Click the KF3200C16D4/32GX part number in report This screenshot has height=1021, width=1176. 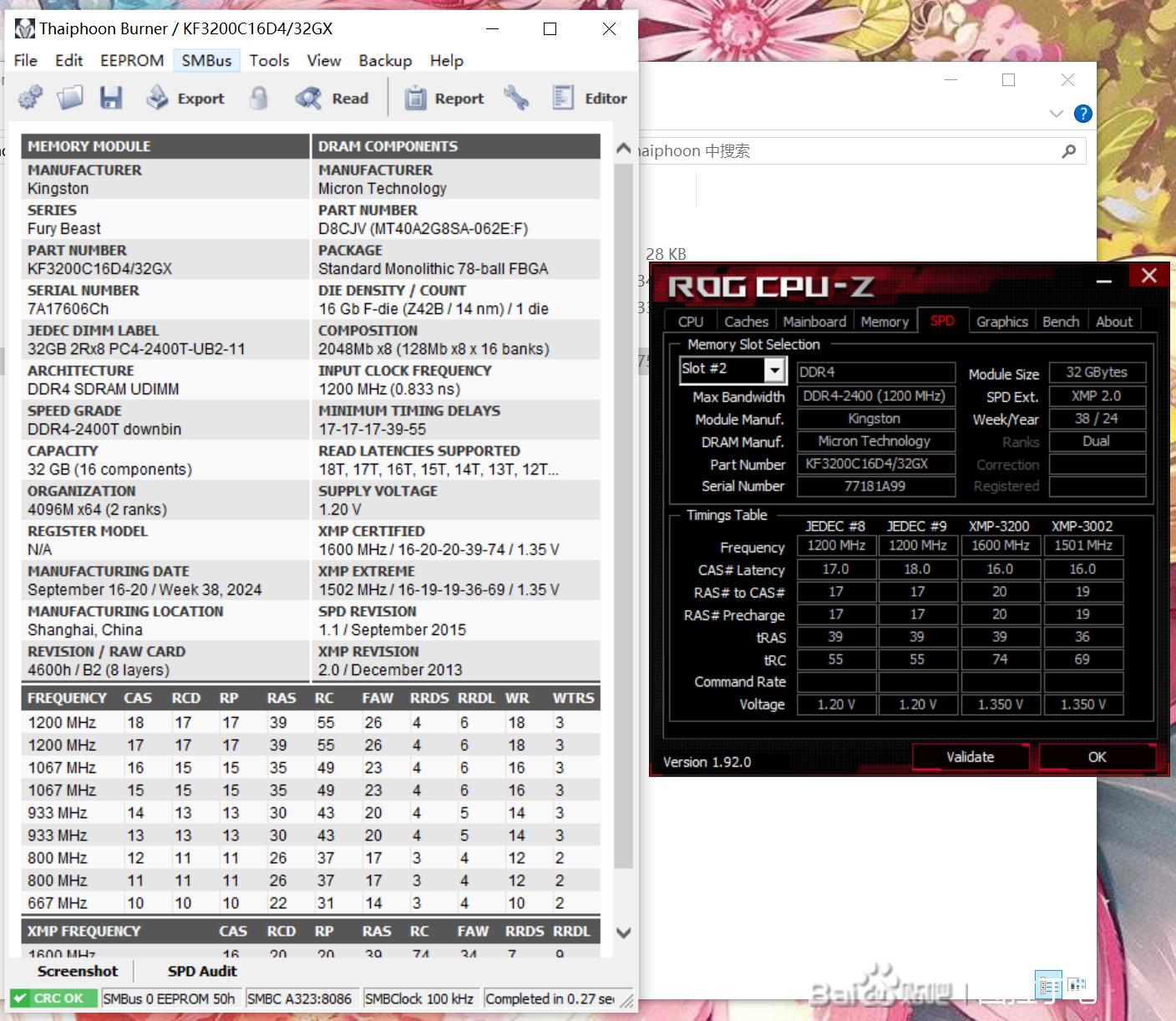99,269
